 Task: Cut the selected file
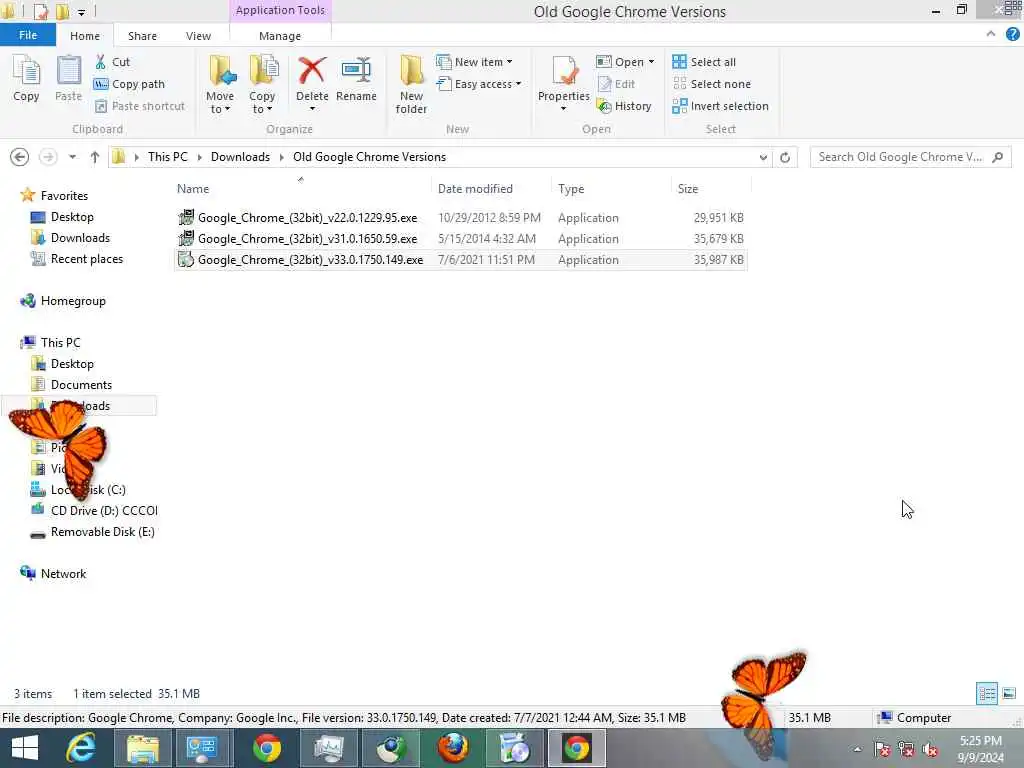pos(112,62)
